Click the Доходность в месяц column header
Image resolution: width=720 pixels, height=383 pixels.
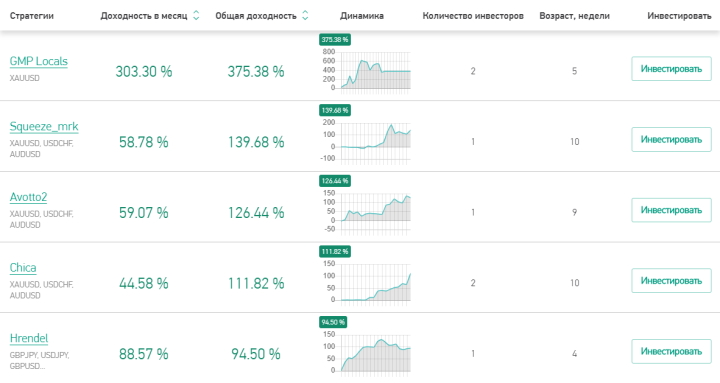144,16
